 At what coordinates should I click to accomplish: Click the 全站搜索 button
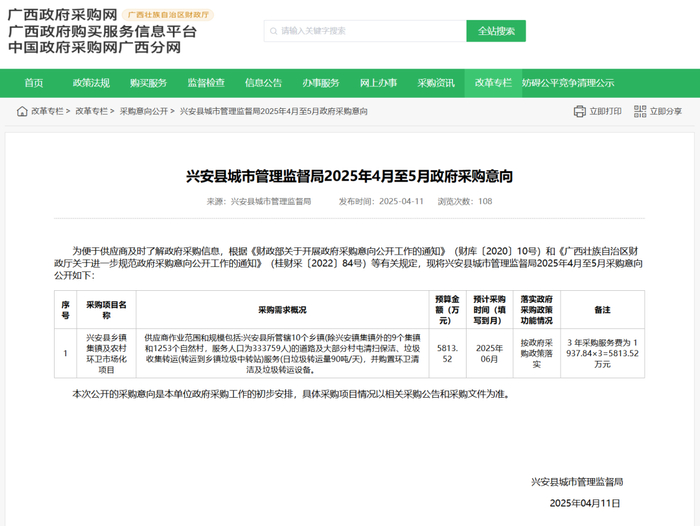click(496, 31)
